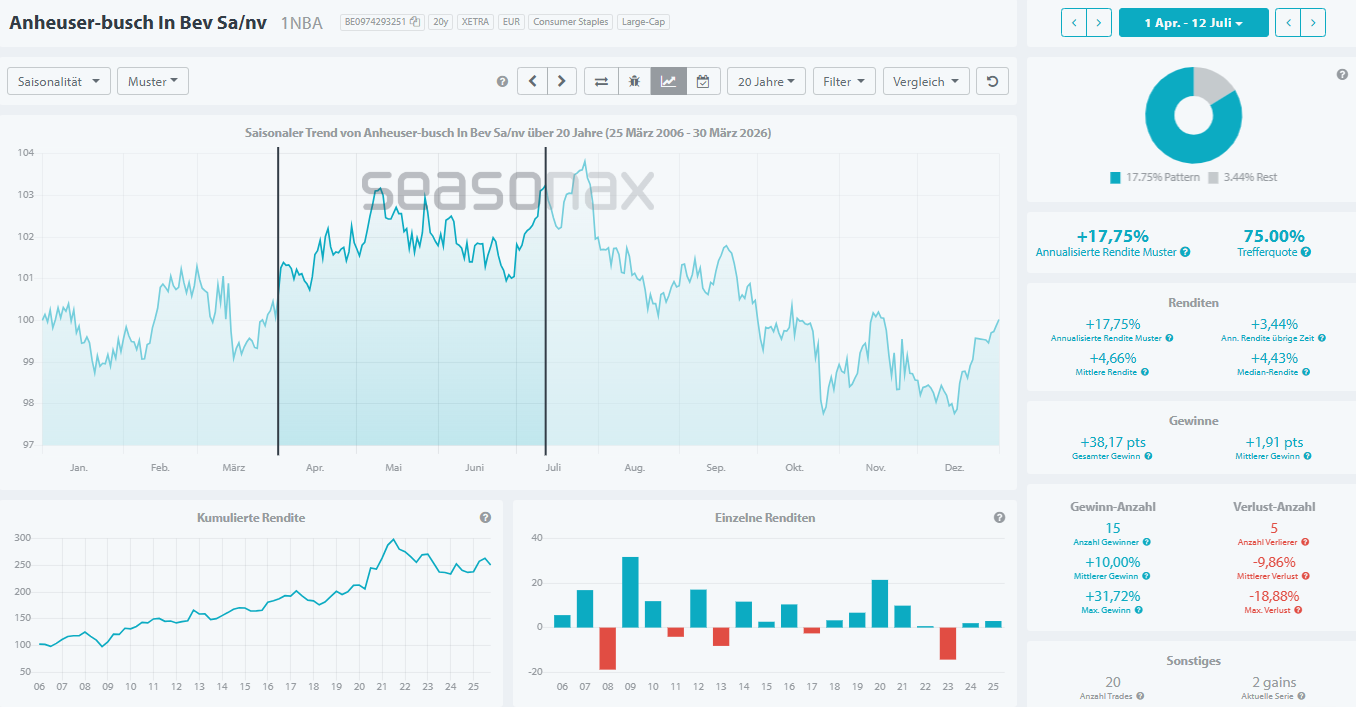Open the Filter dropdown menu

(844, 82)
